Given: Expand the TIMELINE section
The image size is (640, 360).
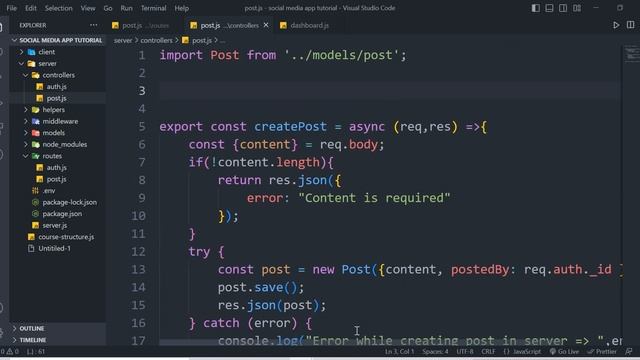Looking at the screenshot, I should [57, 340].
